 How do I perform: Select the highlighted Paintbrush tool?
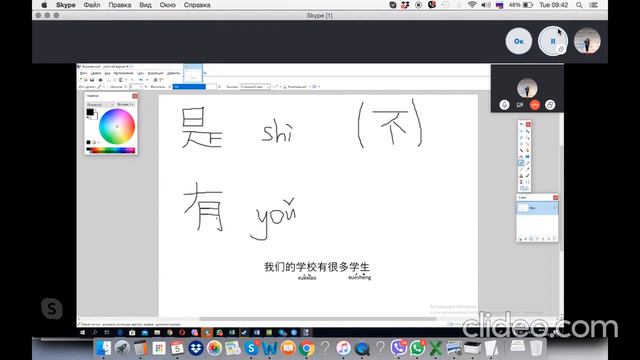(521, 162)
